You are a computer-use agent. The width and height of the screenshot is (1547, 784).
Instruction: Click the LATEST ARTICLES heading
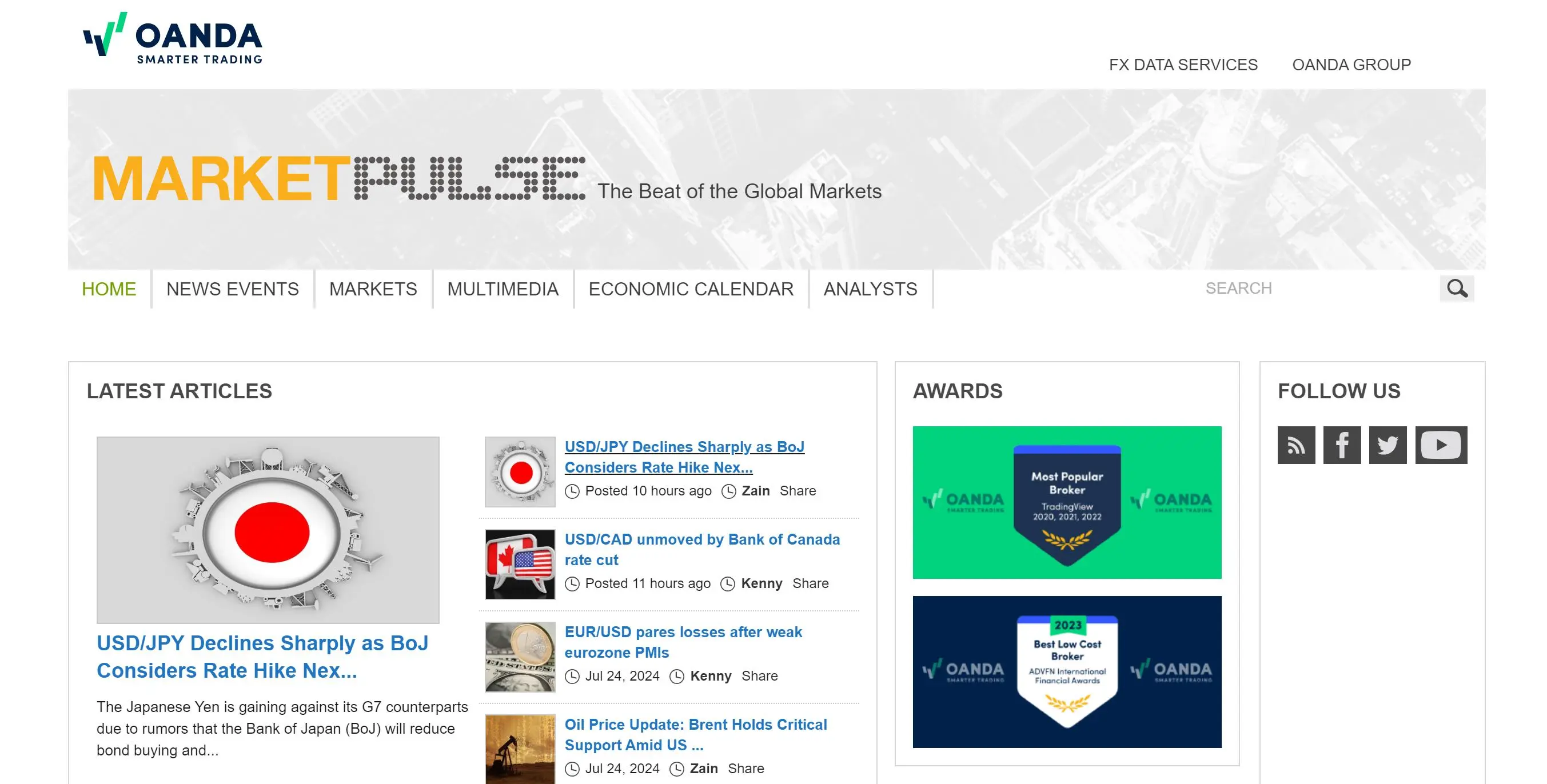[180, 391]
